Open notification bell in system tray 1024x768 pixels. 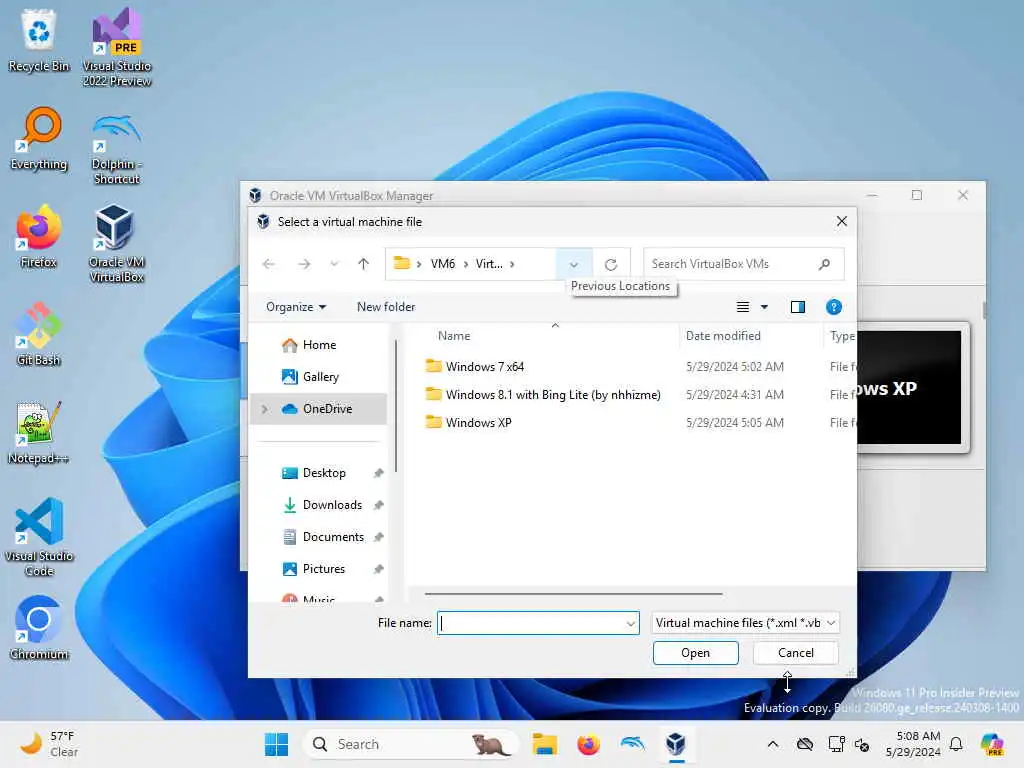coord(956,744)
